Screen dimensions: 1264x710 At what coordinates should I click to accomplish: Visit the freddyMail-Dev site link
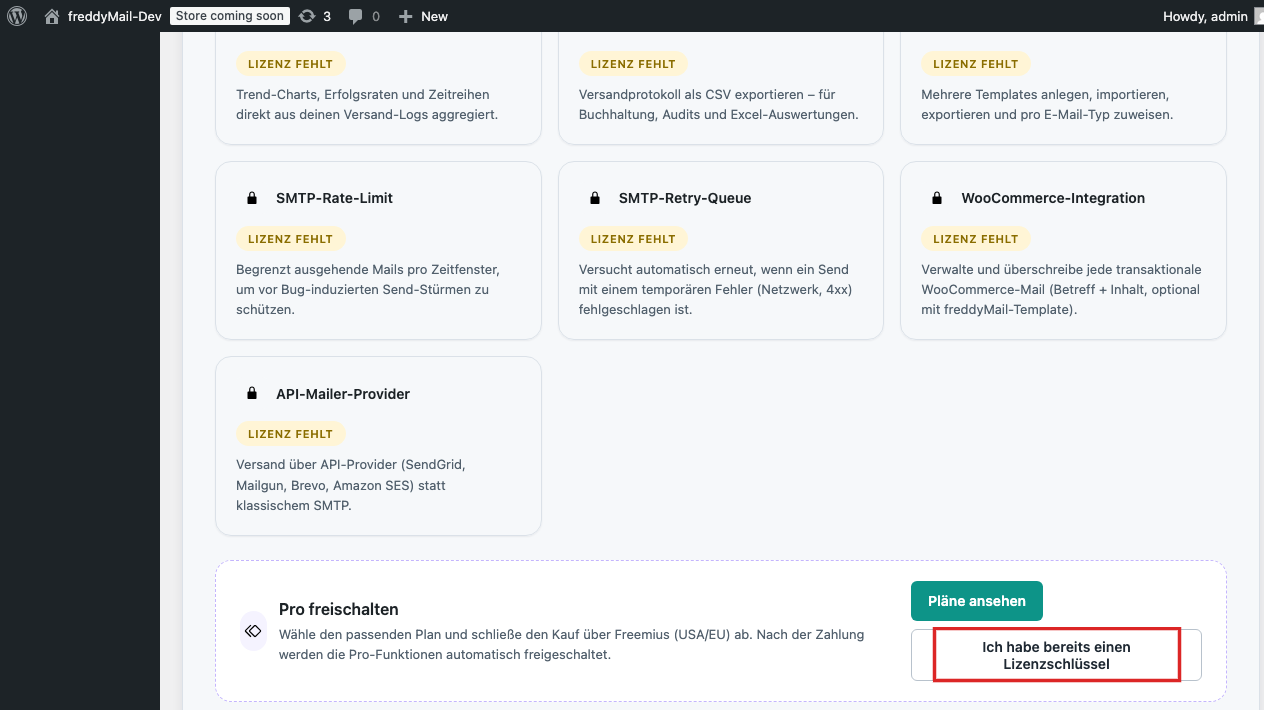[x=114, y=16]
